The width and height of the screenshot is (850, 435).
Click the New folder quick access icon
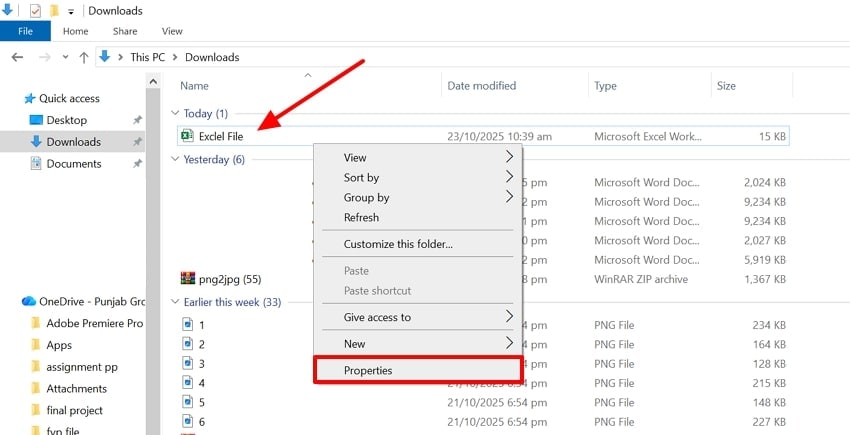tap(54, 10)
